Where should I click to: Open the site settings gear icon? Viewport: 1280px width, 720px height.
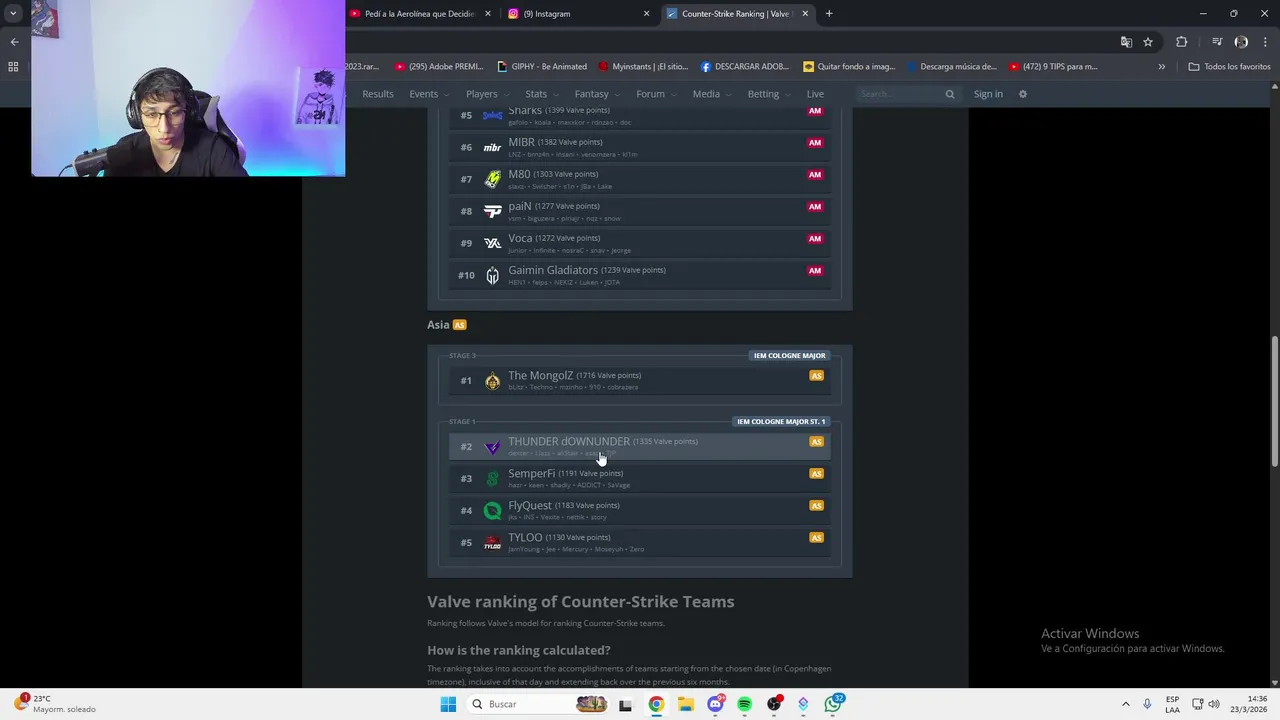(x=1022, y=94)
